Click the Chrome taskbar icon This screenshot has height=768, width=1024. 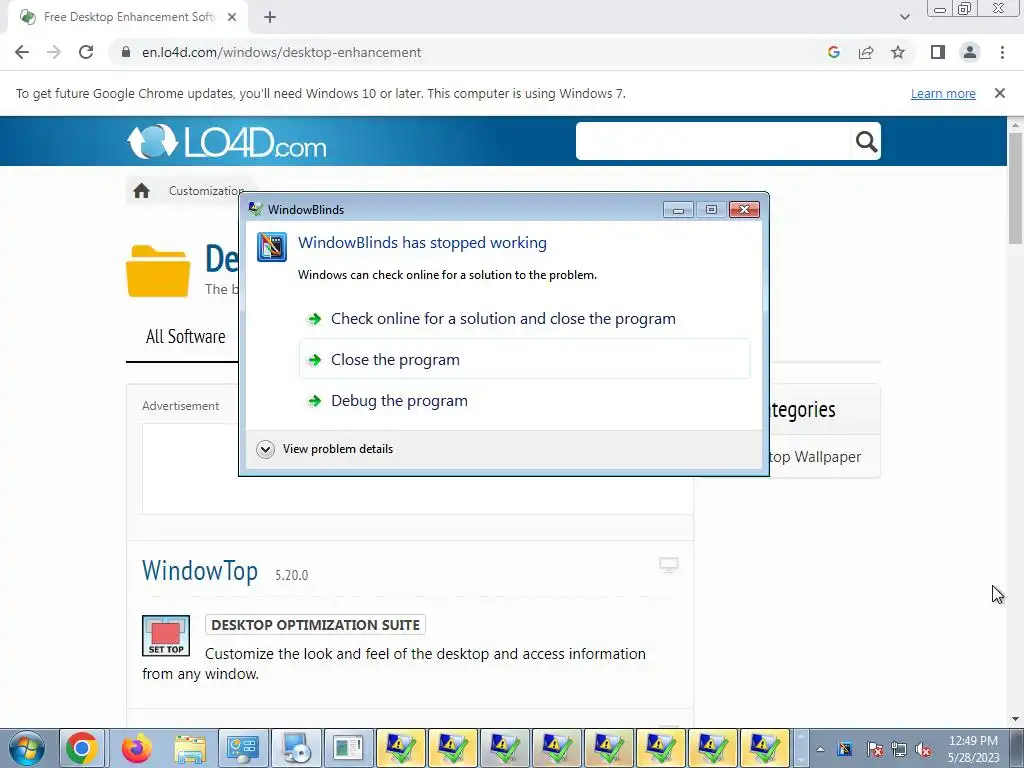(81, 748)
